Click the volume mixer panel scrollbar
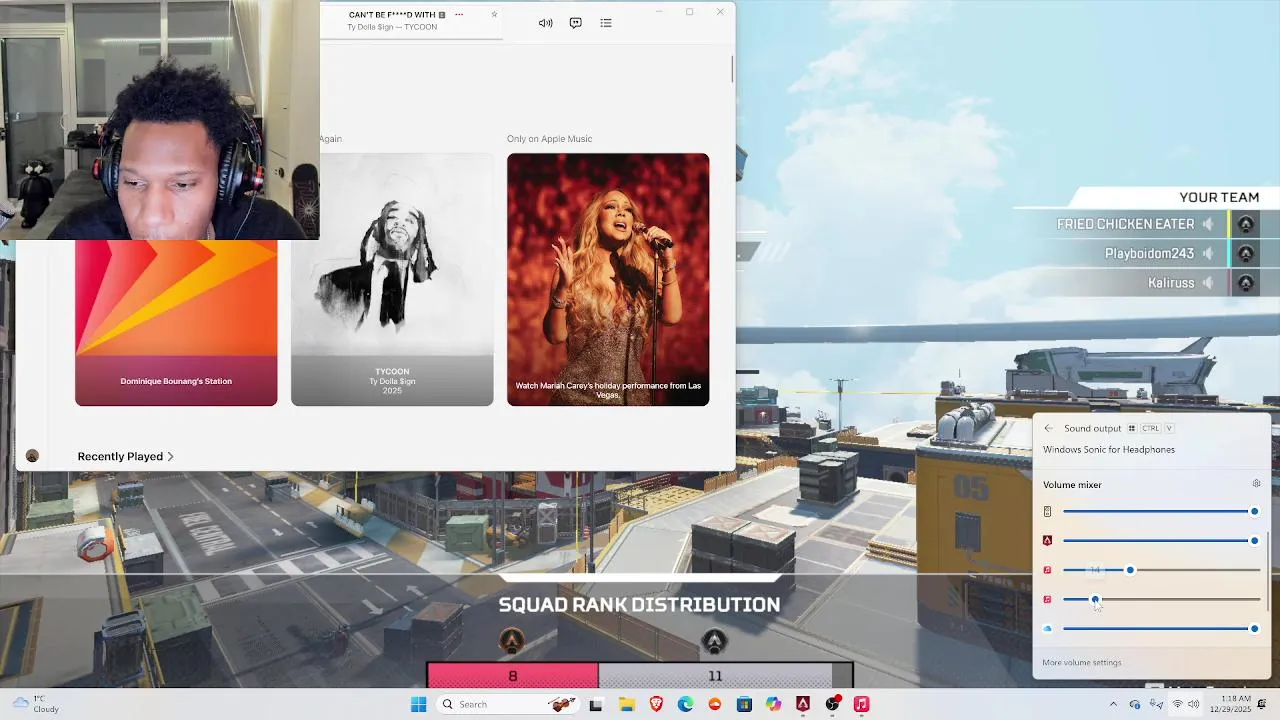The height and width of the screenshot is (720, 1280). [1268, 570]
